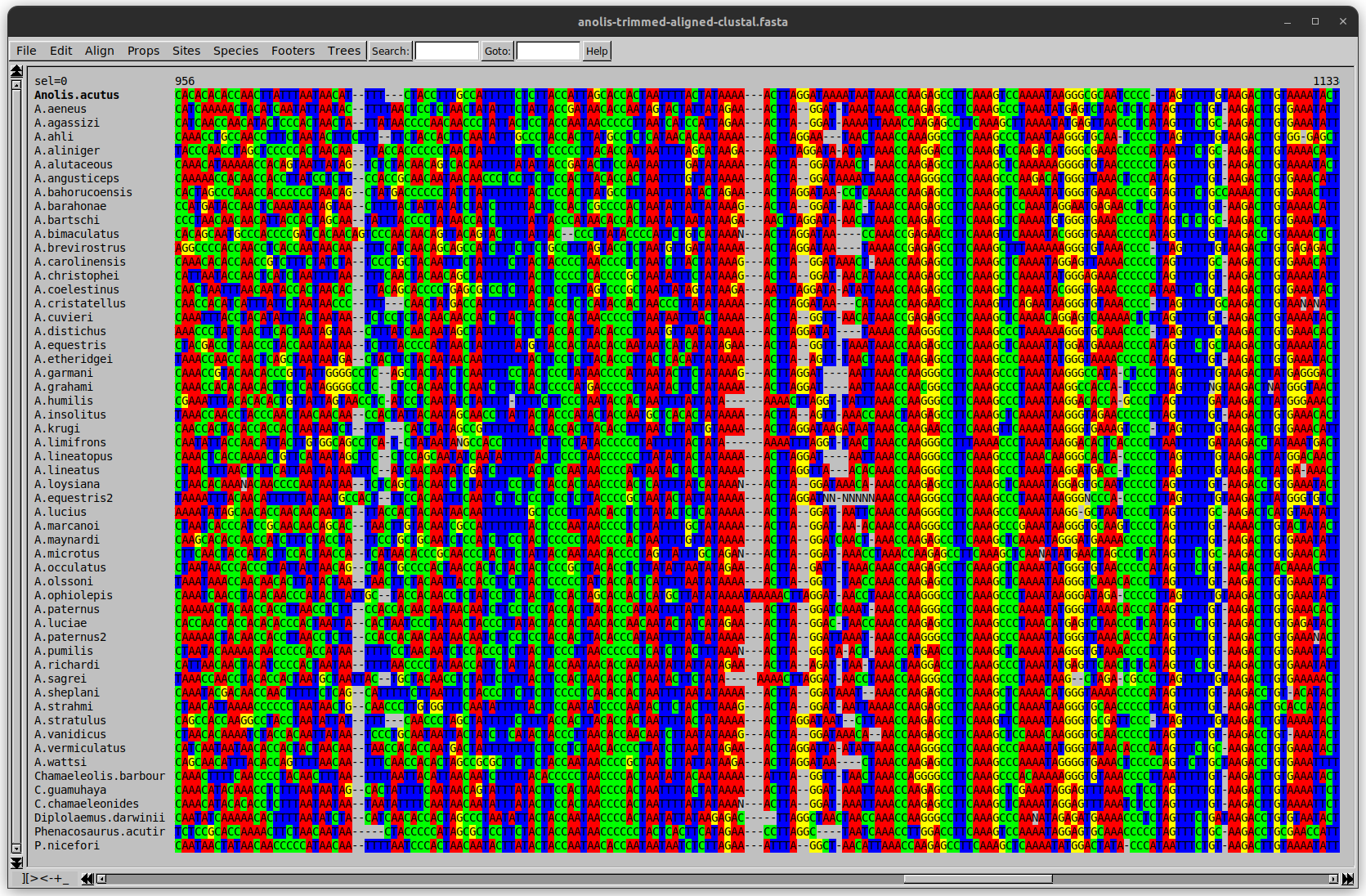Select the A.humilis sequence name
The height and width of the screenshot is (896, 1366).
click(x=64, y=401)
